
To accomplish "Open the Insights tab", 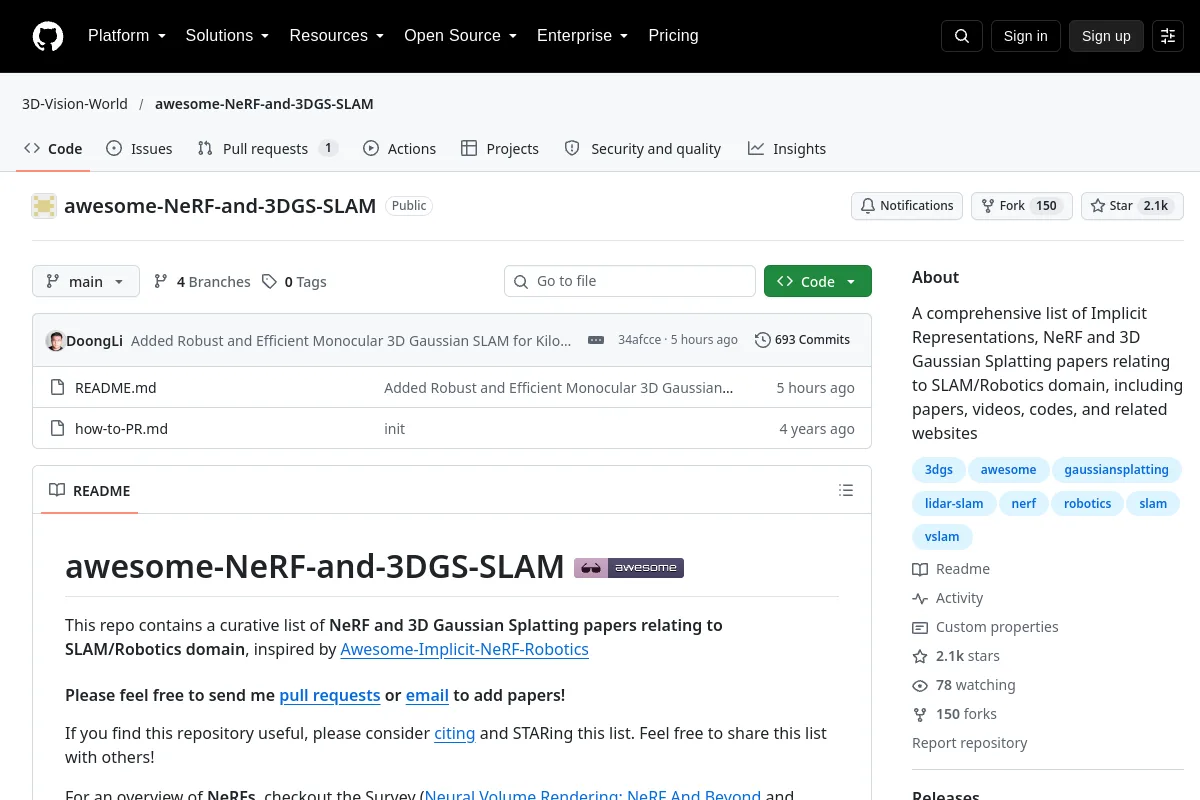I will (787, 149).
